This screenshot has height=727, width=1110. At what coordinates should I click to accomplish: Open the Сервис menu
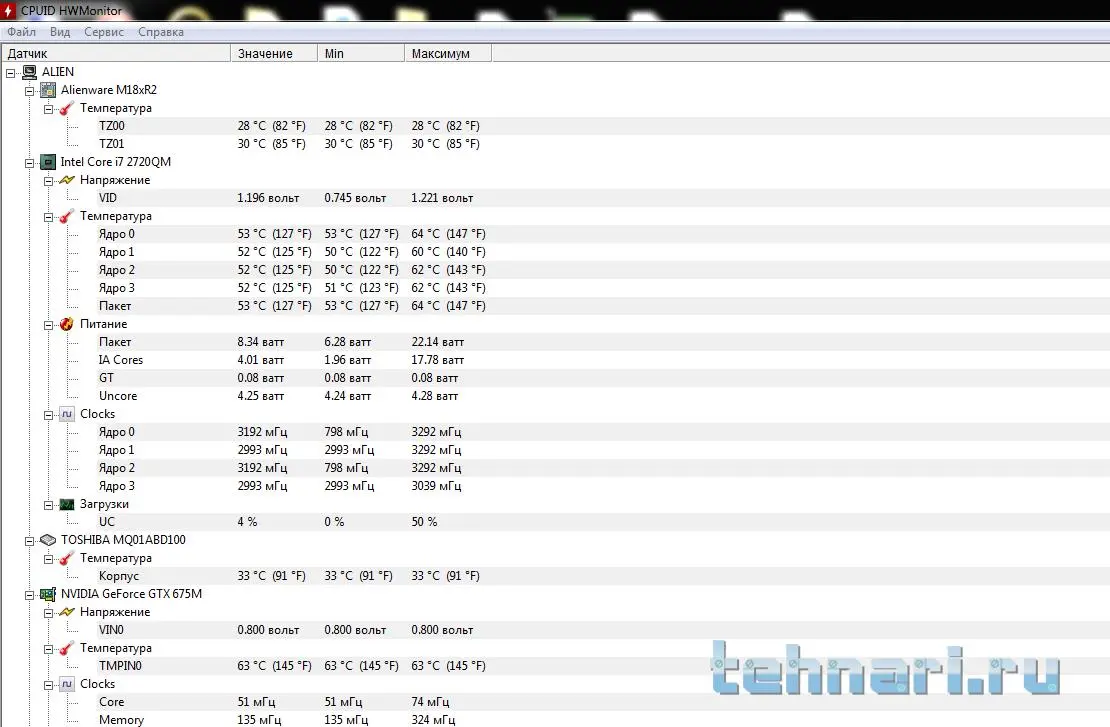103,32
